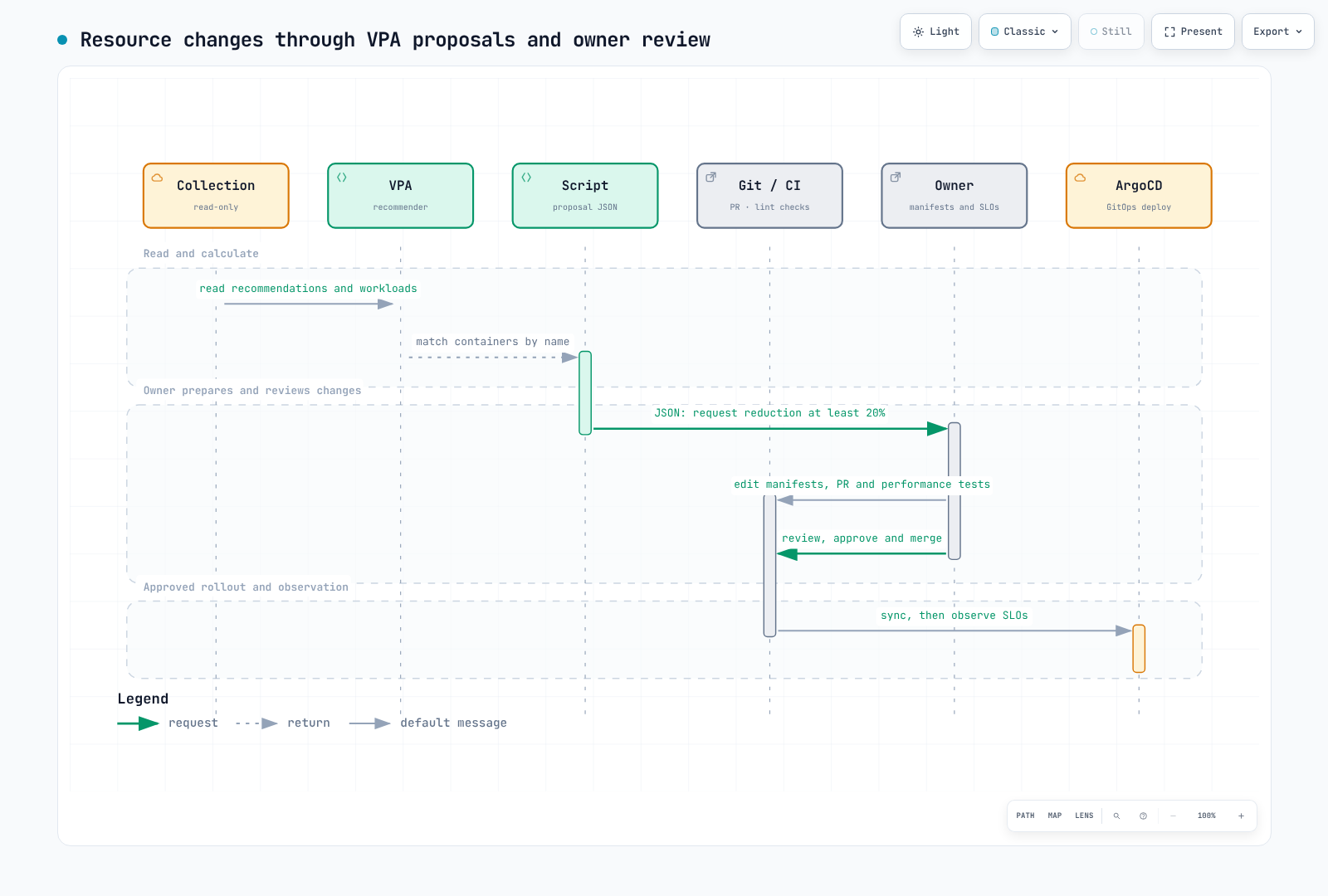Toggle the MAP overview
Image resolution: width=1328 pixels, height=896 pixels.
[x=1054, y=816]
